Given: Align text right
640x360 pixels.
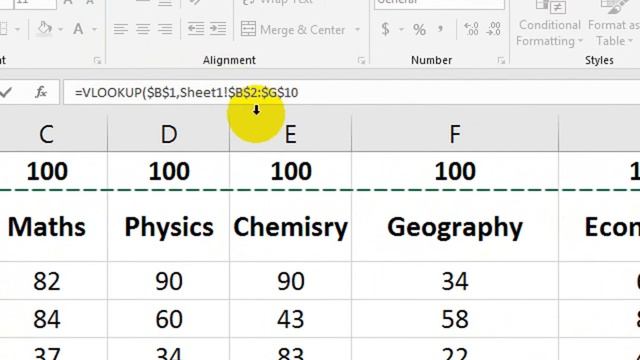Looking at the screenshot, I should coord(165,29).
